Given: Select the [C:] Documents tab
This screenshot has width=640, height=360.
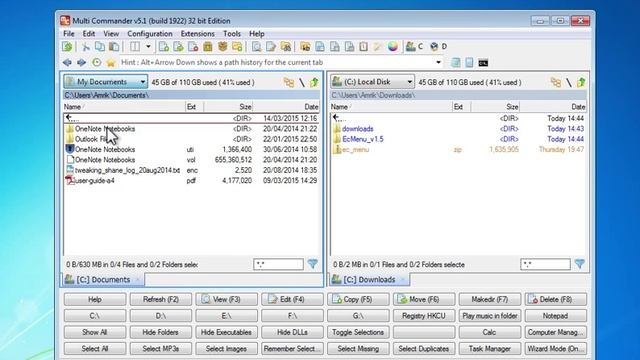Looking at the screenshot, I should 103,280.
